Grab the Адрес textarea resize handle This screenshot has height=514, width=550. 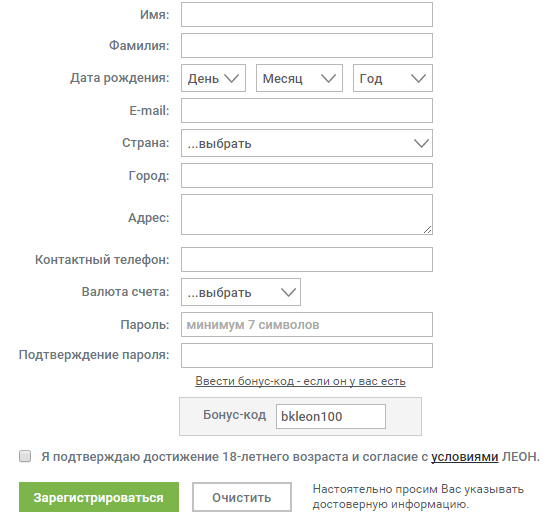coord(428,230)
